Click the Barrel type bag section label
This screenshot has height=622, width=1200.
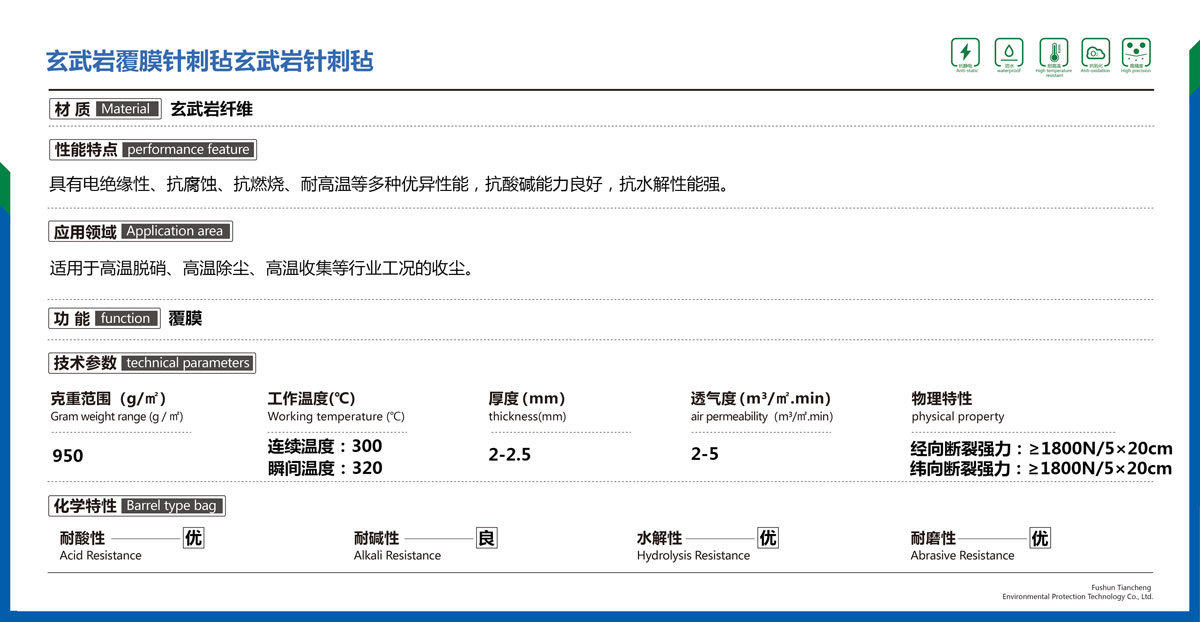point(137,506)
